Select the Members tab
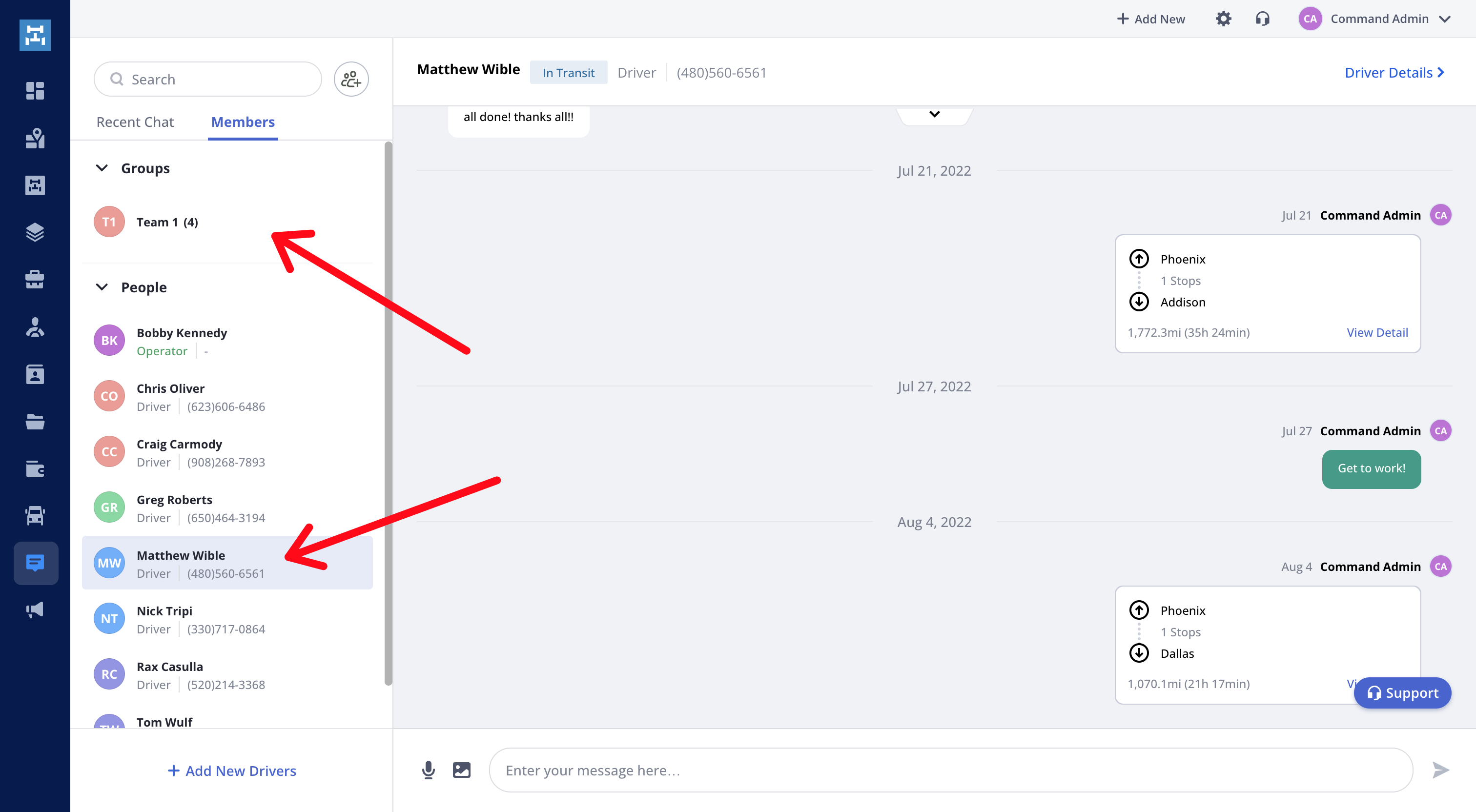Screen dimensions: 1476x812 [243, 122]
